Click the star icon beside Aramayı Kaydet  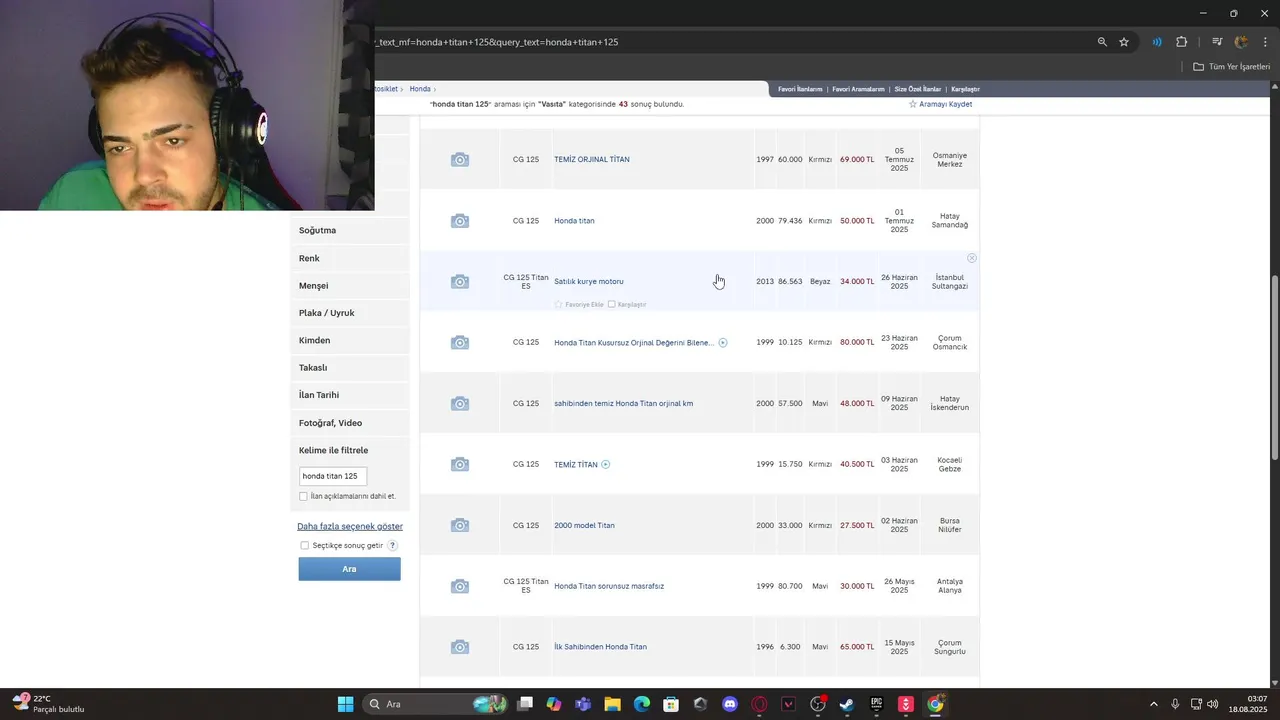coord(912,104)
